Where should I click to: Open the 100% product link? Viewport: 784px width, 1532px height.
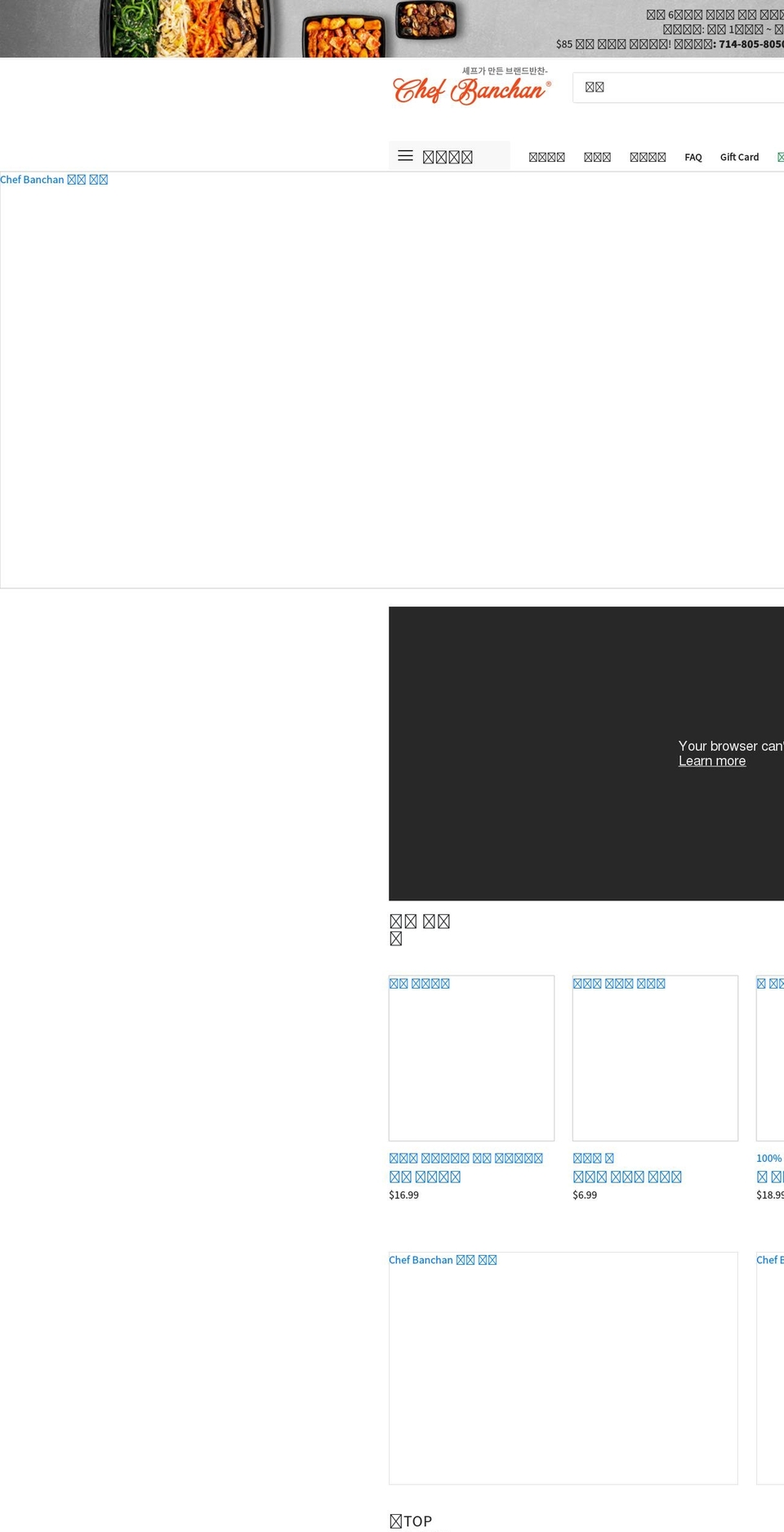pyautogui.click(x=768, y=1158)
